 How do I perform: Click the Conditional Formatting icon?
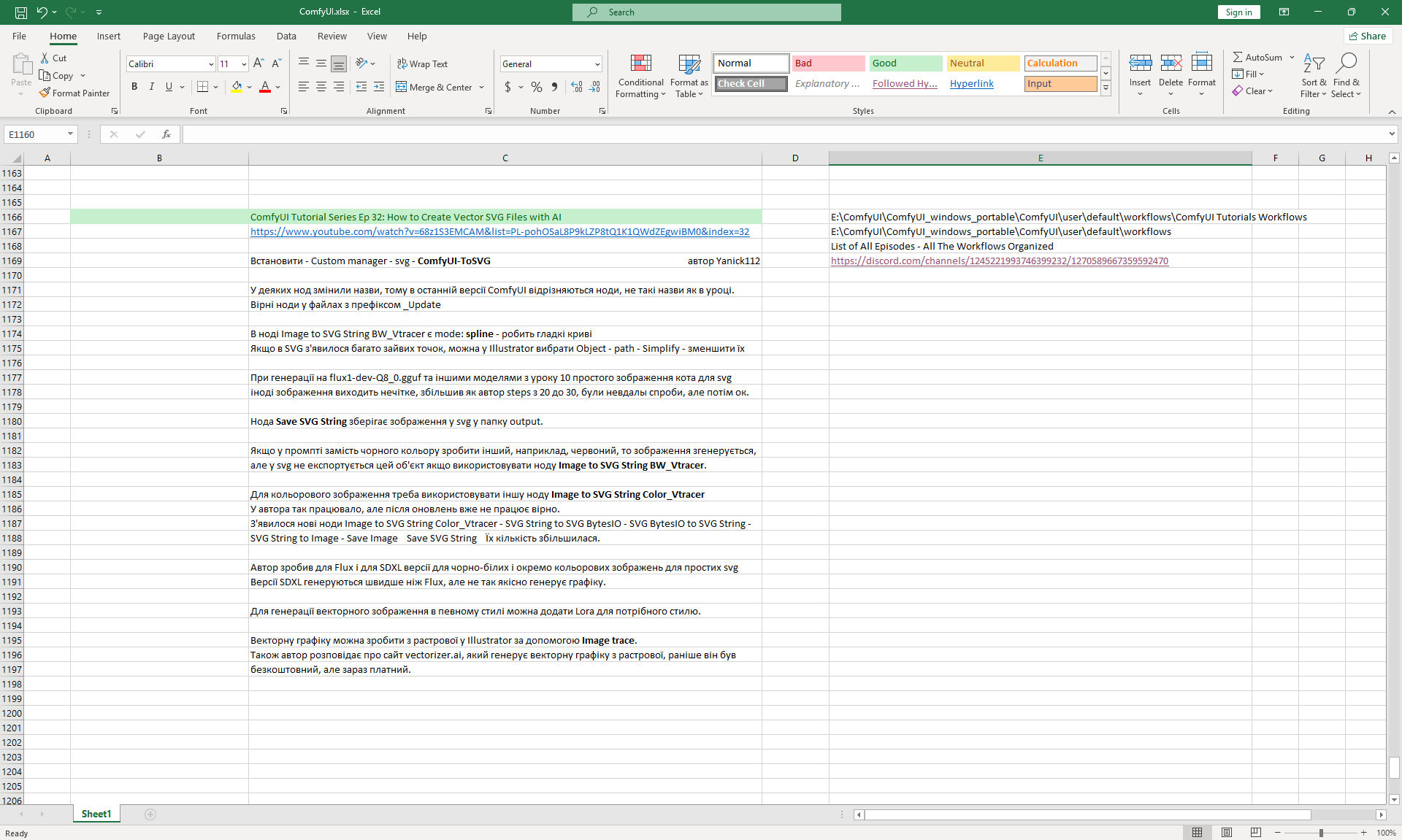[640, 64]
